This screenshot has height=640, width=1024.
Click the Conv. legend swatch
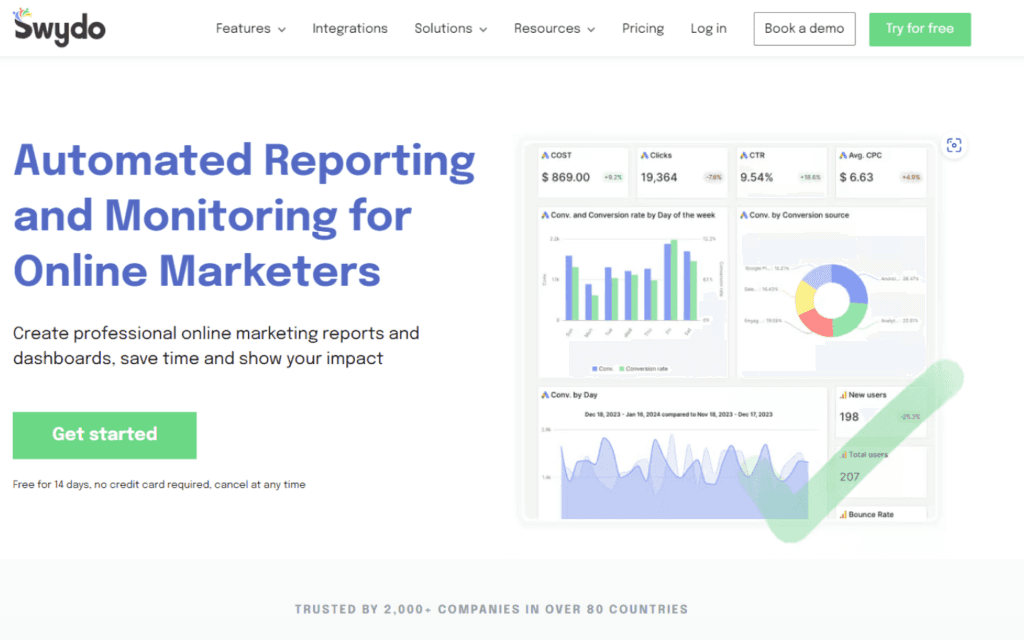pos(594,369)
